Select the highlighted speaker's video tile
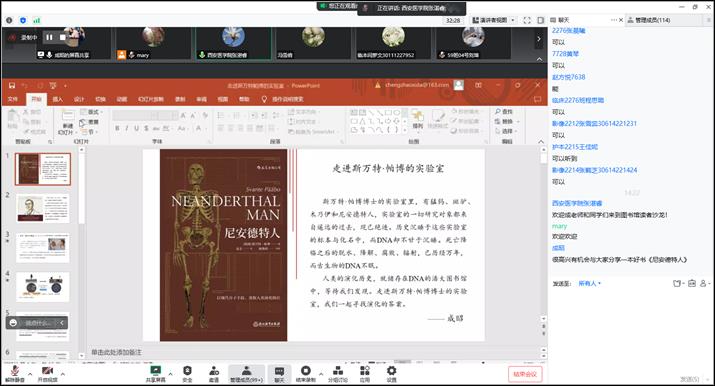715x386 pixels. click(233, 43)
